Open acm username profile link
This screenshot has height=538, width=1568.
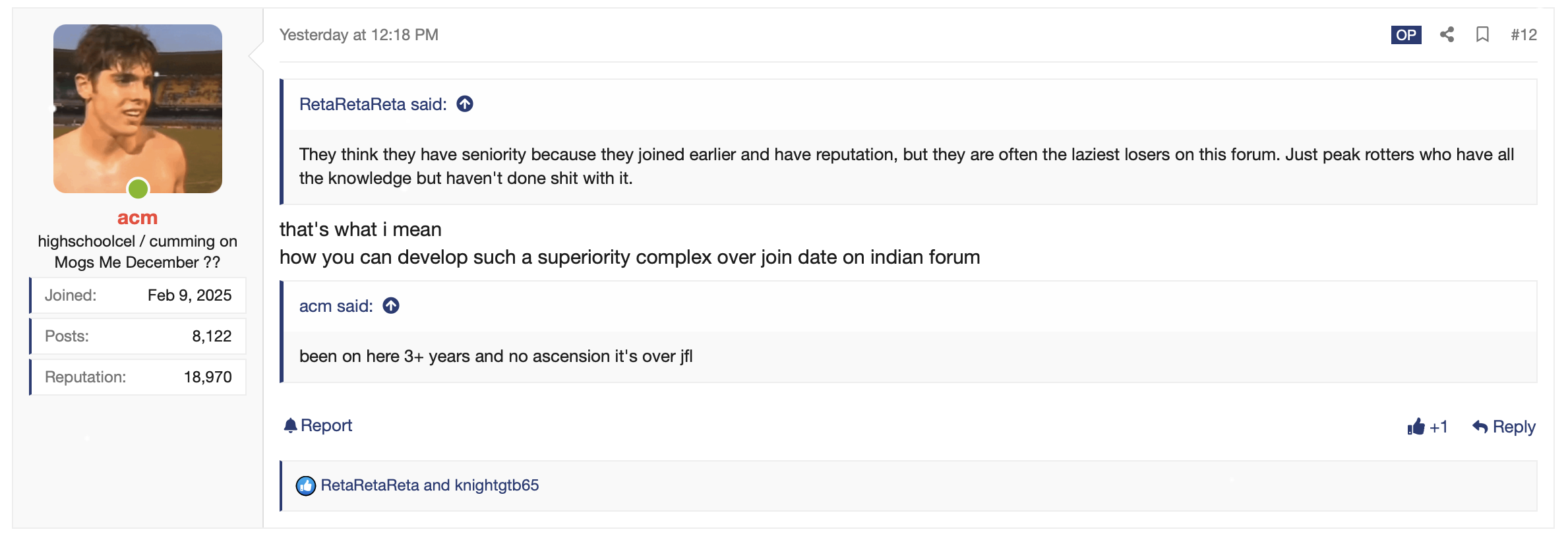137,218
